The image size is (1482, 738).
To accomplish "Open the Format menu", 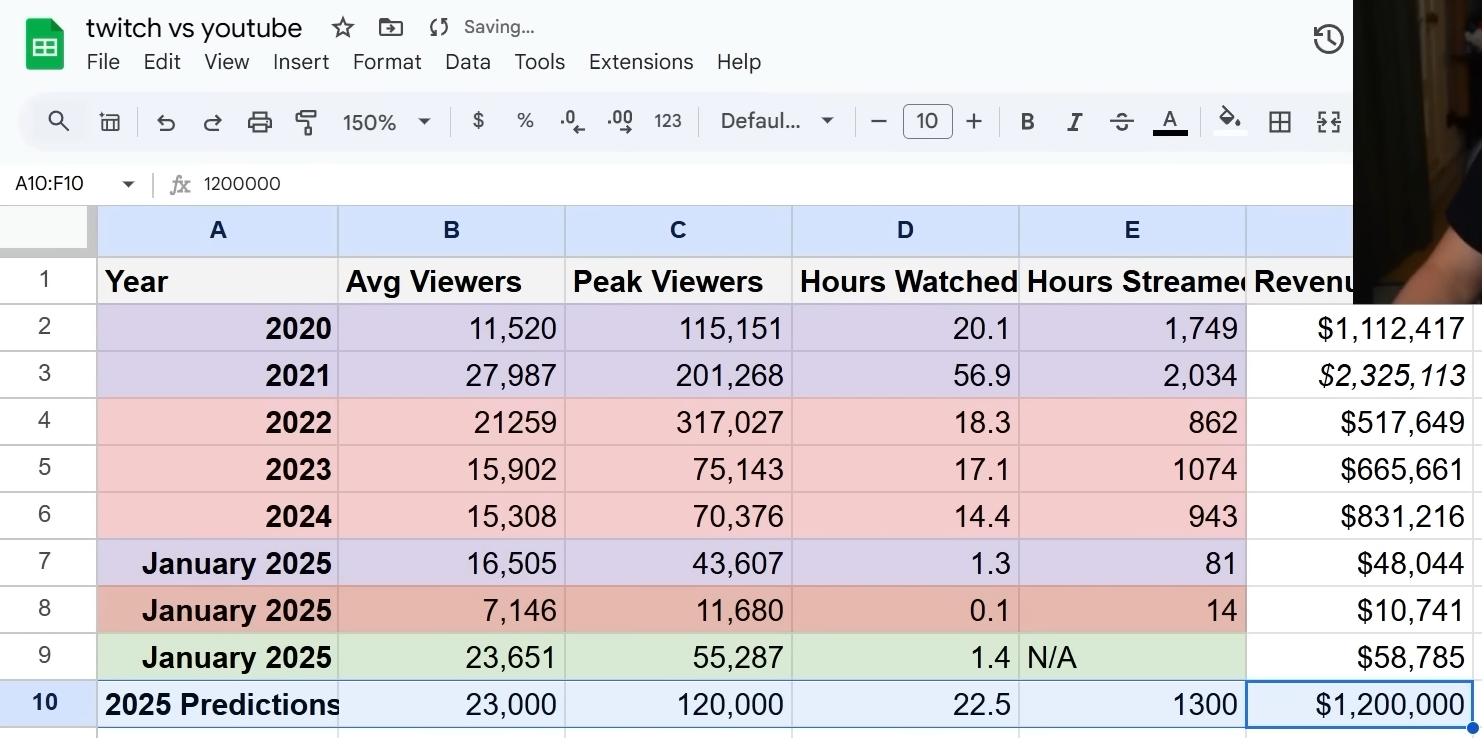I will [387, 62].
